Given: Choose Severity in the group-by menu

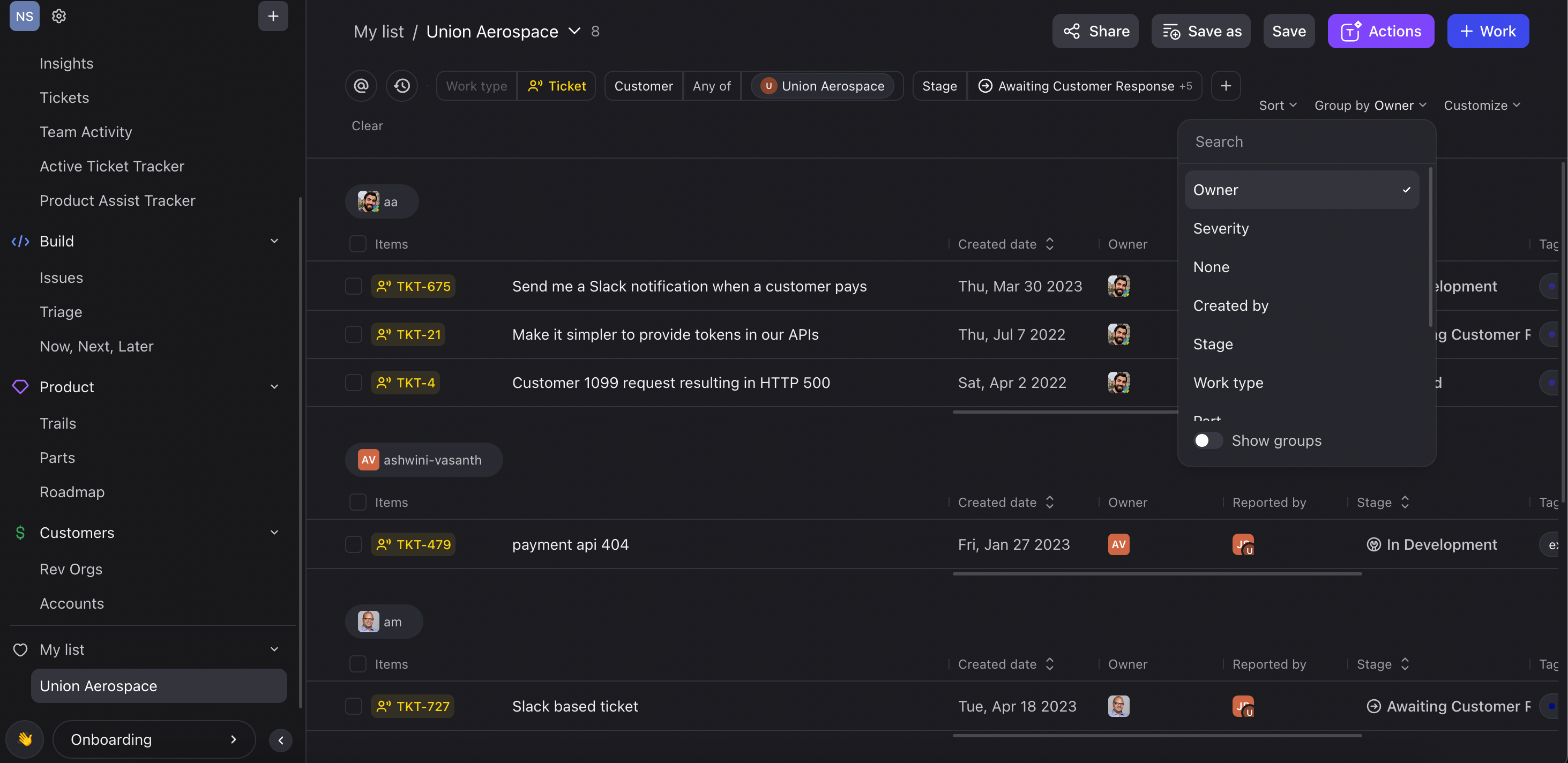Looking at the screenshot, I should pyautogui.click(x=1220, y=228).
